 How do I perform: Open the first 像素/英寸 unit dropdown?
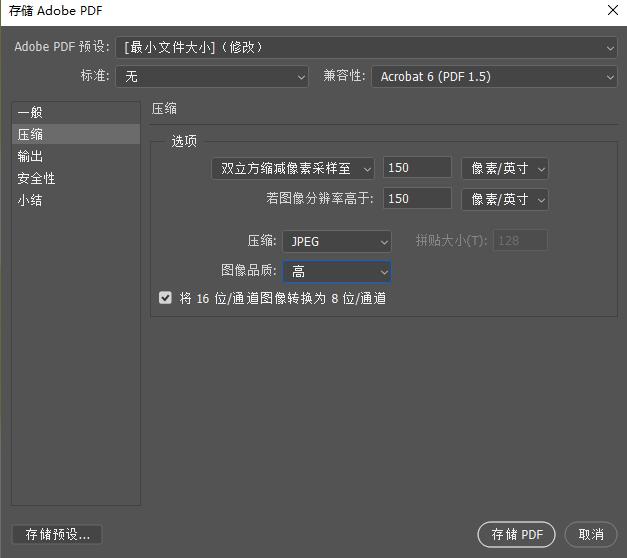tap(505, 169)
